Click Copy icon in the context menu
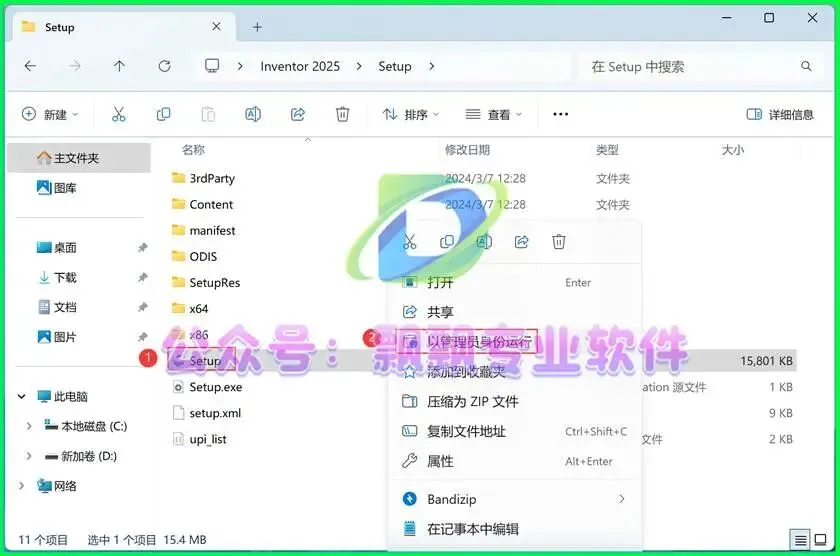 click(x=447, y=242)
